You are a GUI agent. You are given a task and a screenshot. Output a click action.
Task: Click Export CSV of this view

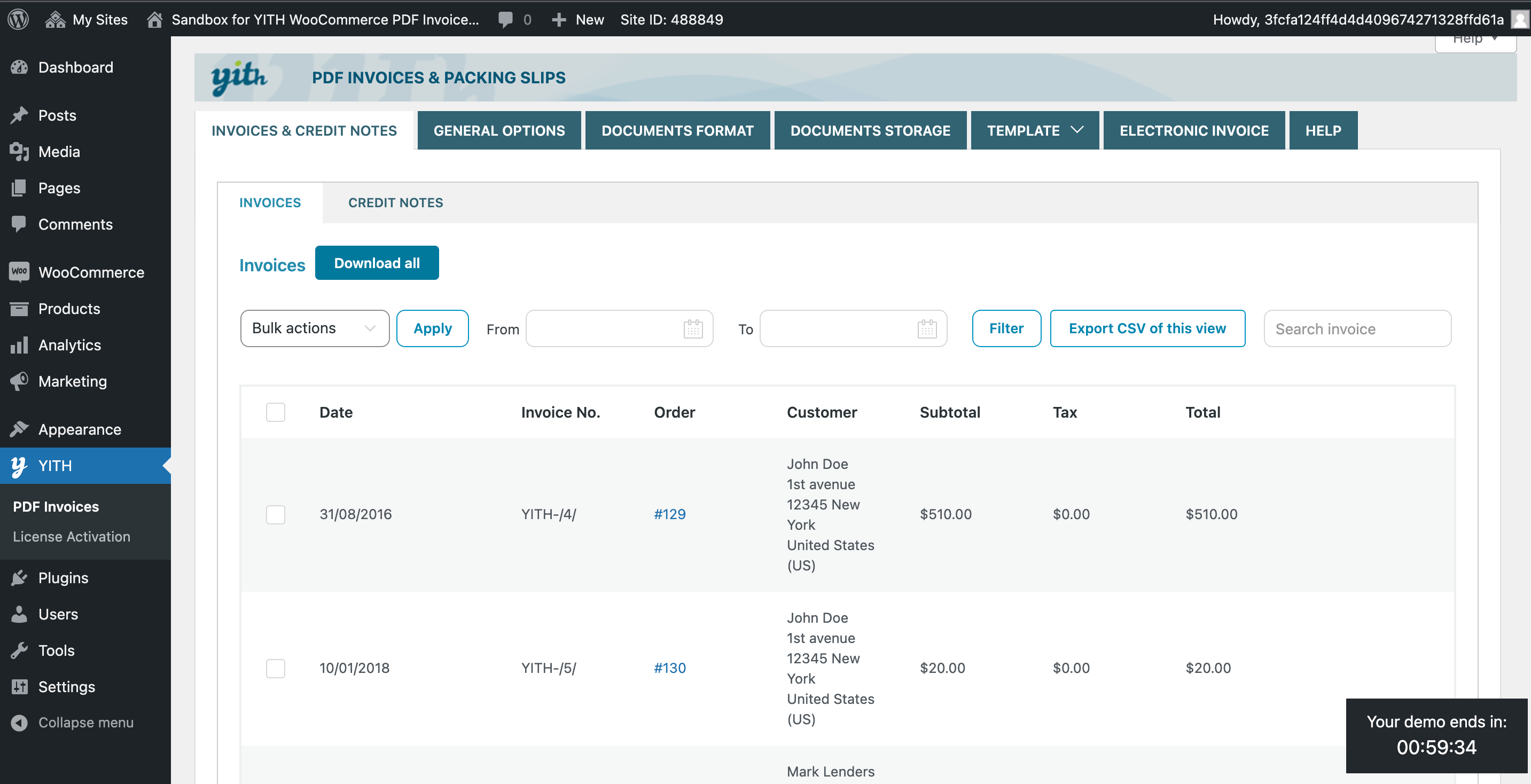point(1147,328)
